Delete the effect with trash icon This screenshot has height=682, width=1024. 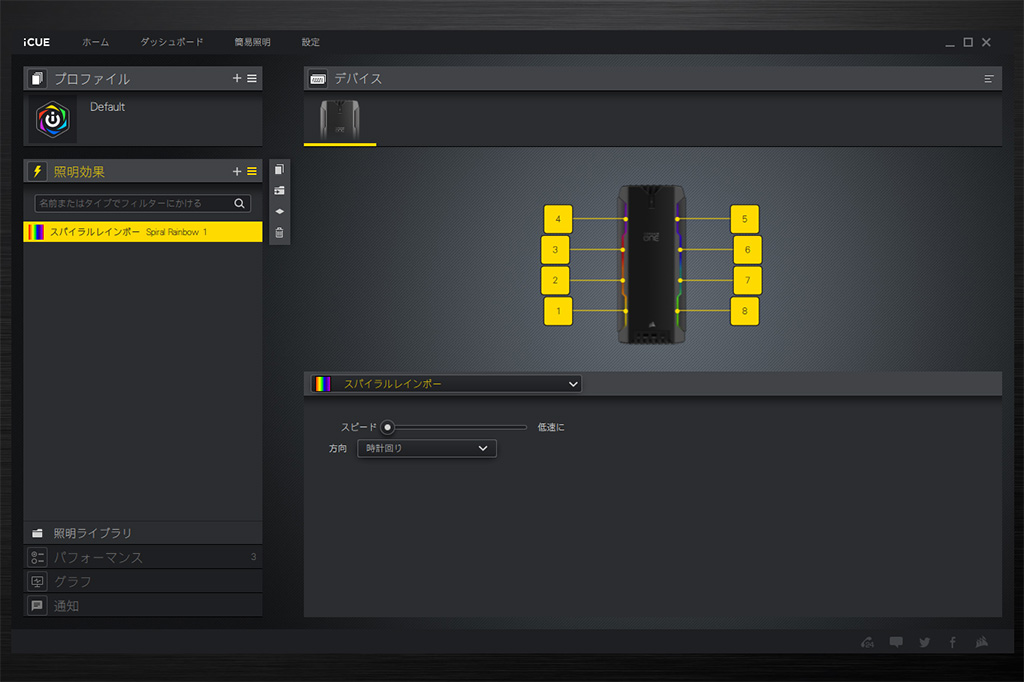pos(280,233)
